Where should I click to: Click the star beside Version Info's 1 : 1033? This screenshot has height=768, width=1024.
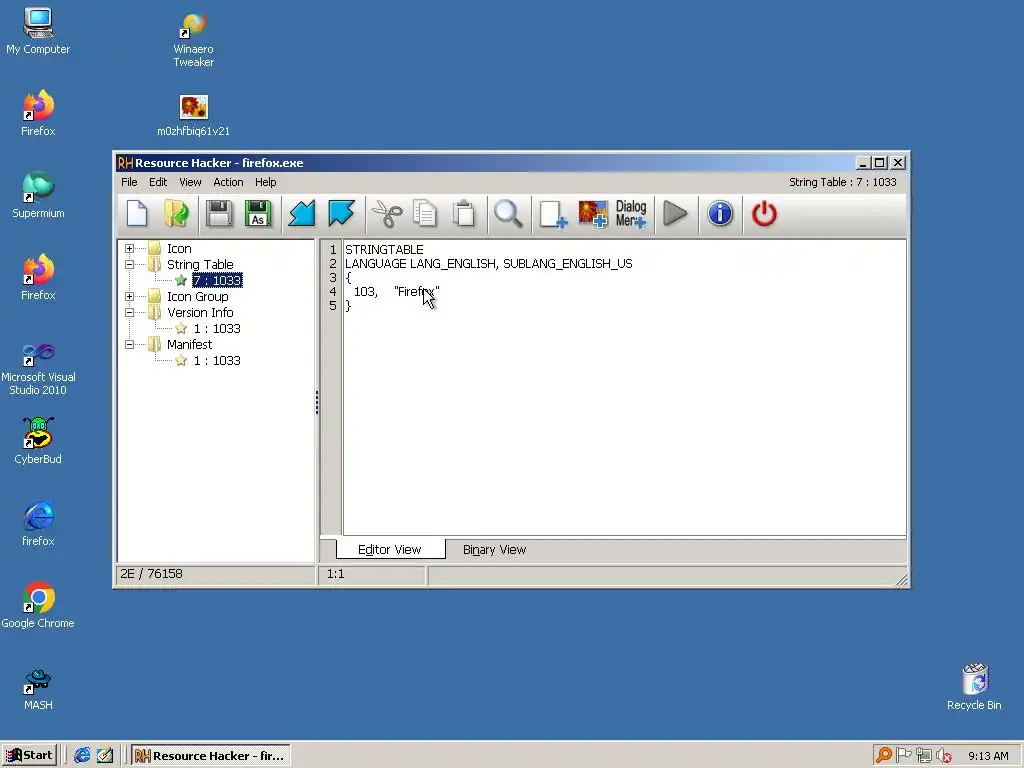[181, 328]
